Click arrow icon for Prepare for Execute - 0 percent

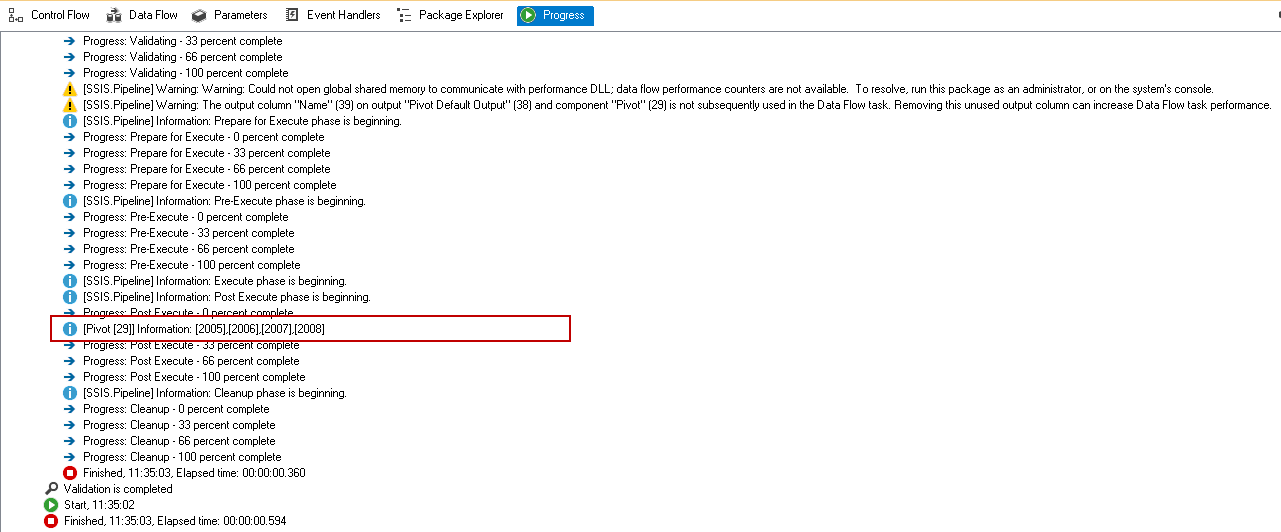(x=70, y=137)
